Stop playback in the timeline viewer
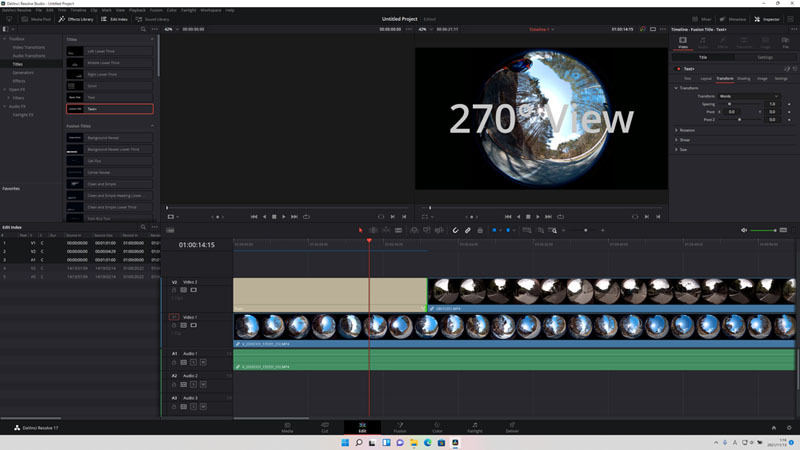Viewport: 800px width, 450px height. point(528,217)
